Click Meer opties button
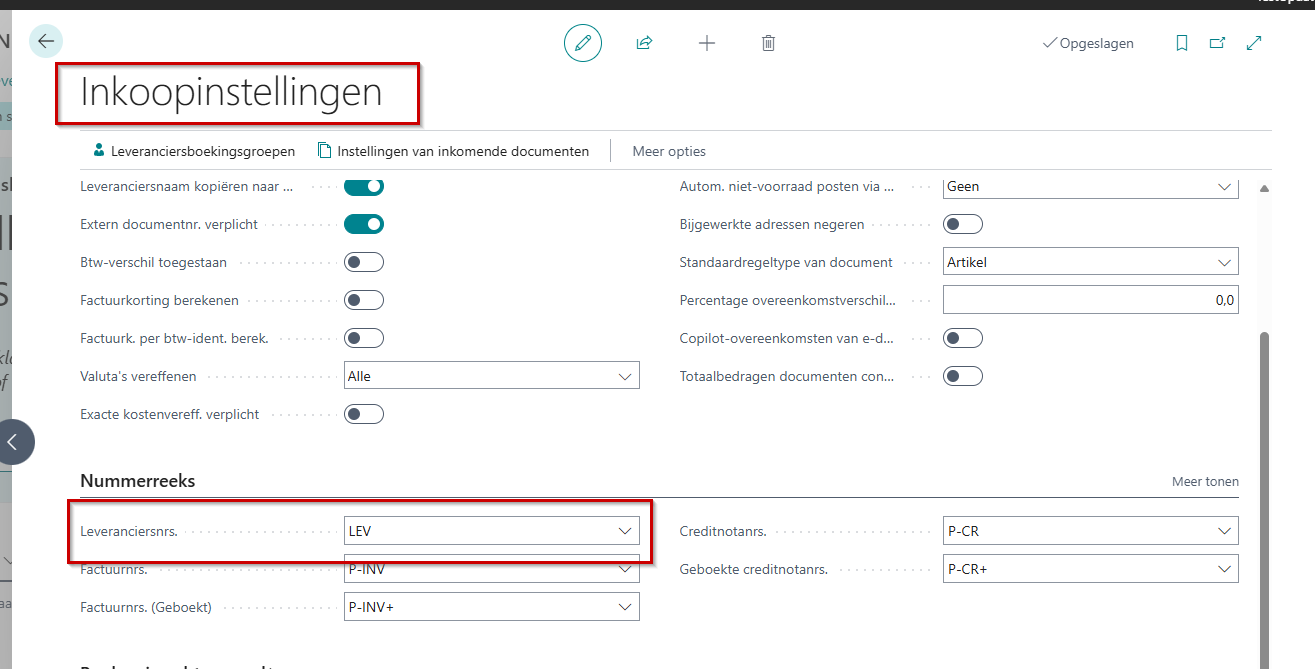The image size is (1315, 669). click(x=669, y=151)
